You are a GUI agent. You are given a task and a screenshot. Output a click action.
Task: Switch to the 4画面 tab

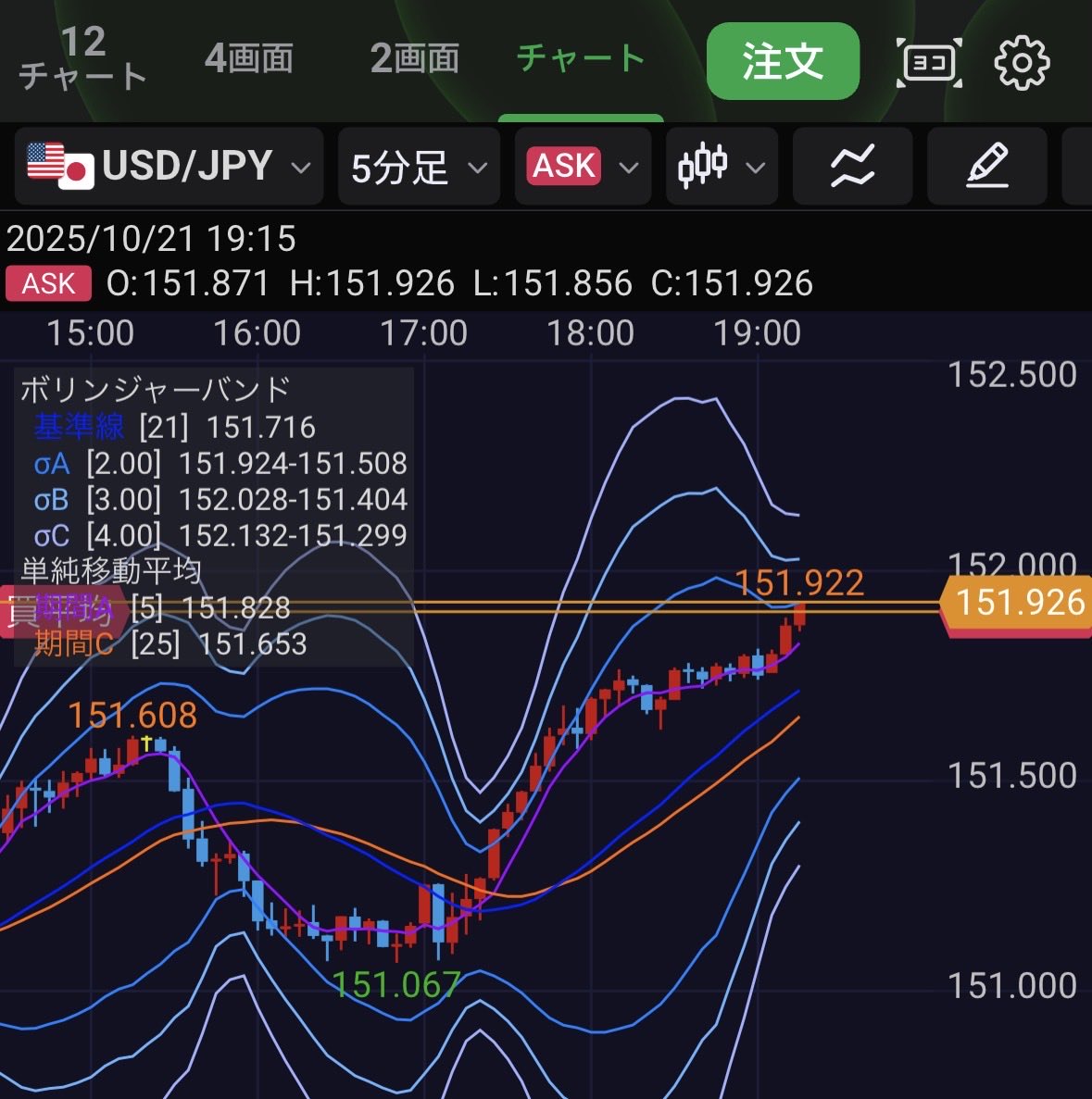click(x=249, y=58)
